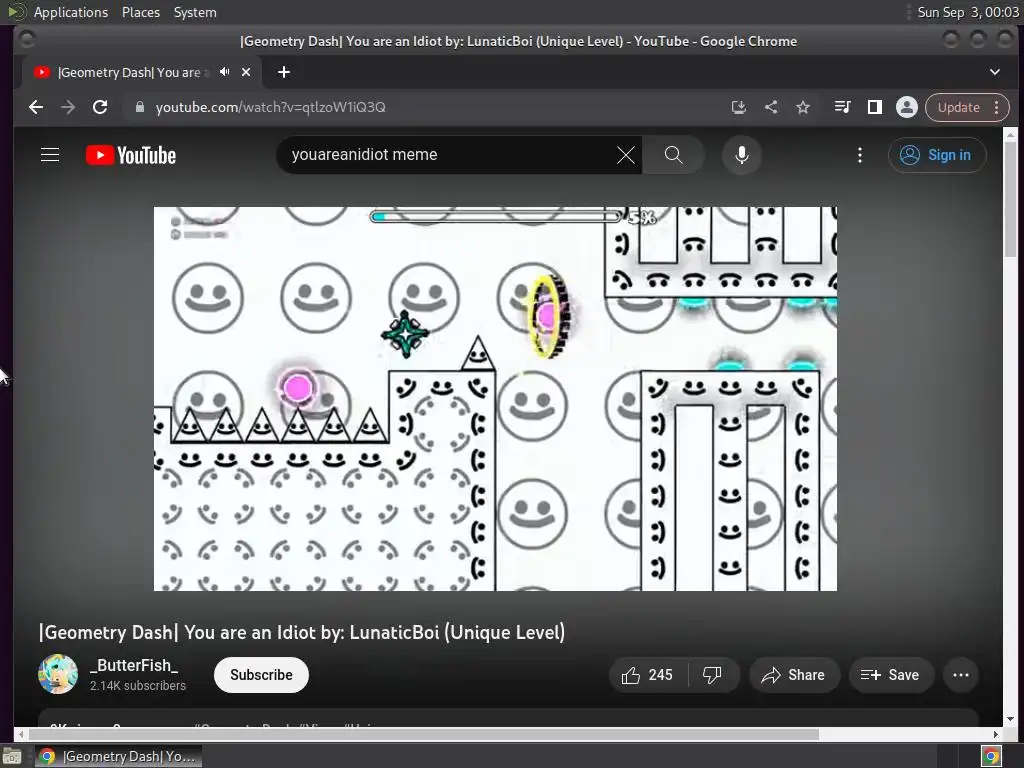The width and height of the screenshot is (1024, 768).
Task: Click the Update Chrome button
Action: point(959,107)
